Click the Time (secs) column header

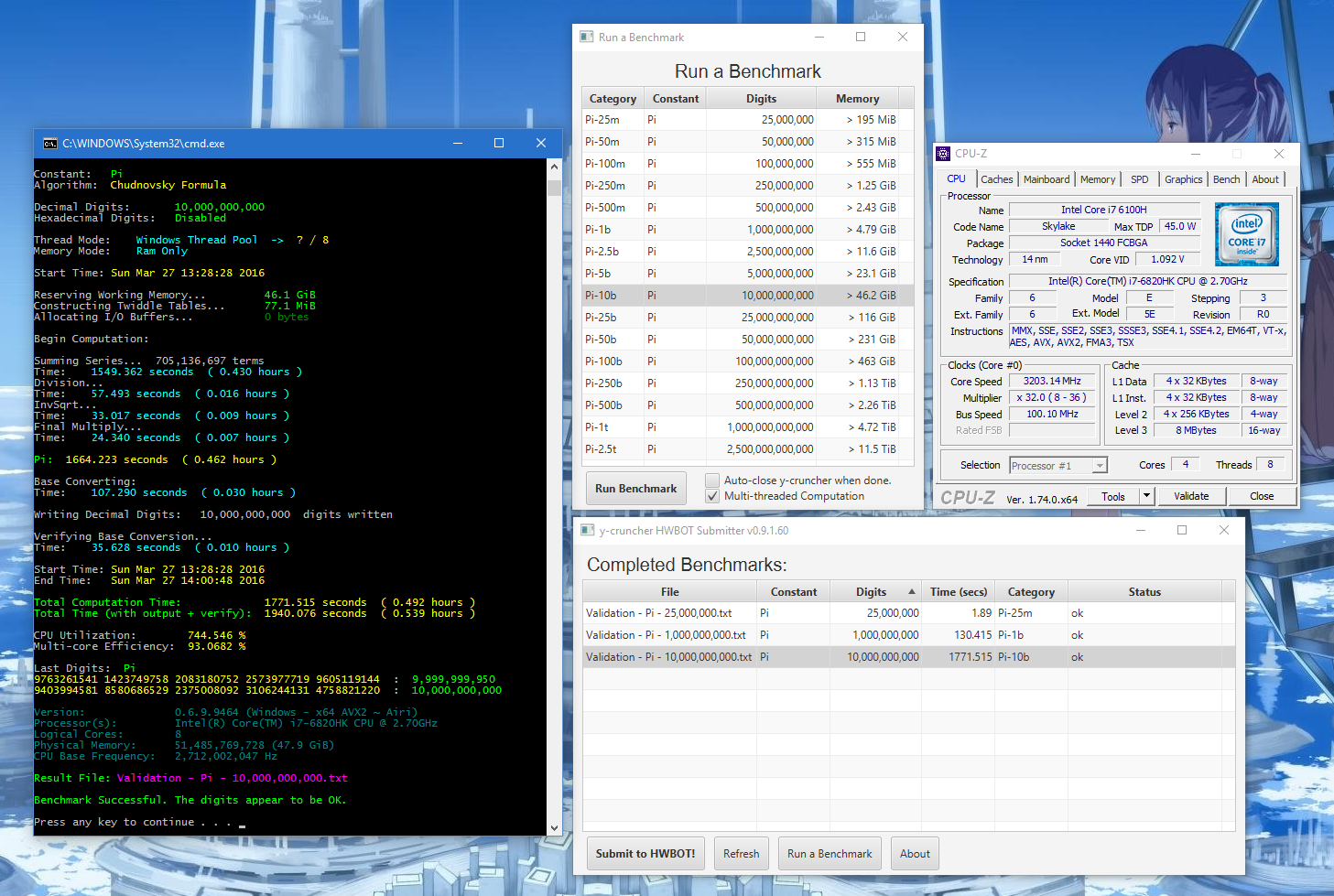pos(959,592)
